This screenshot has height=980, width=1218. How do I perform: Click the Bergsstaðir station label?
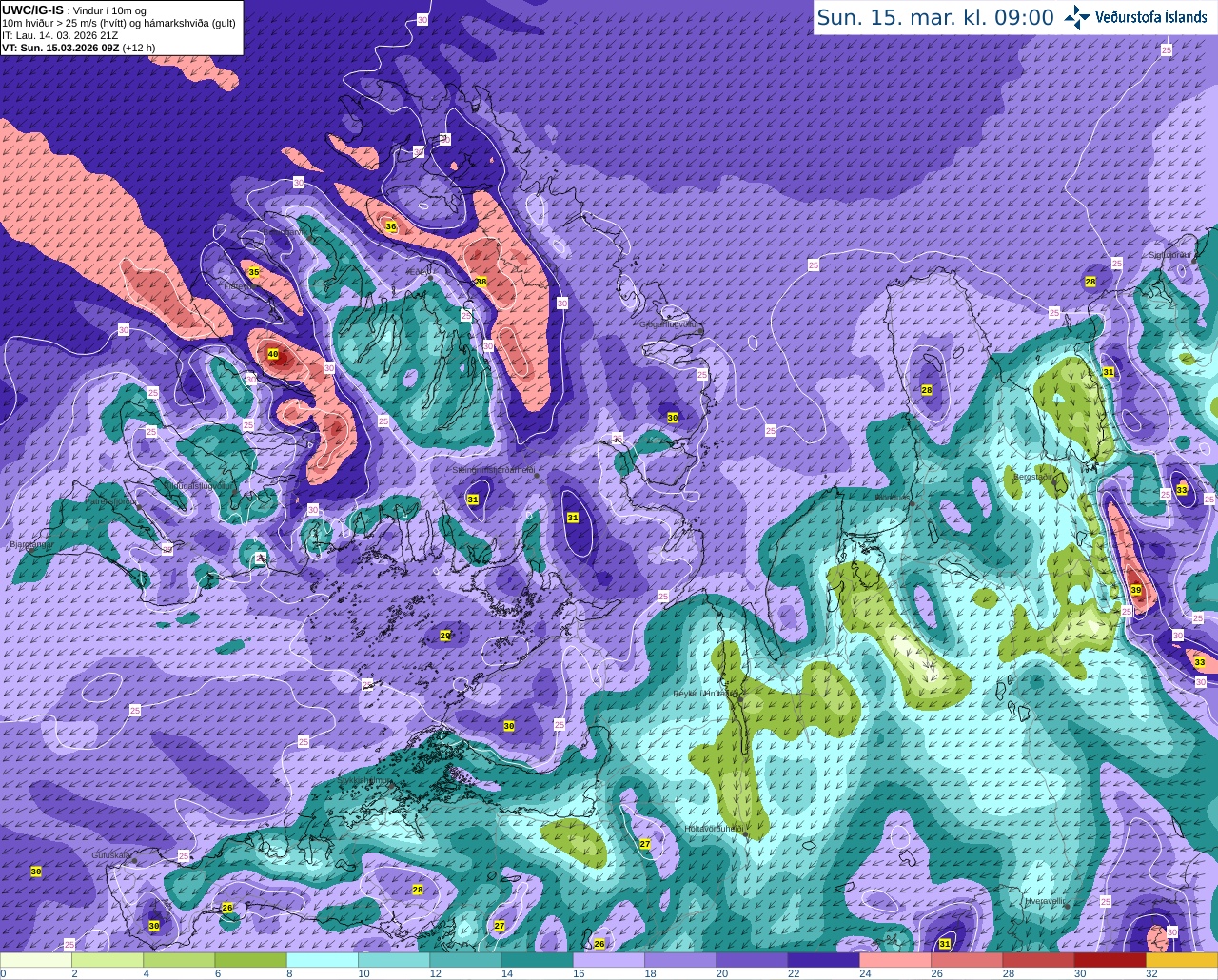1034,477
